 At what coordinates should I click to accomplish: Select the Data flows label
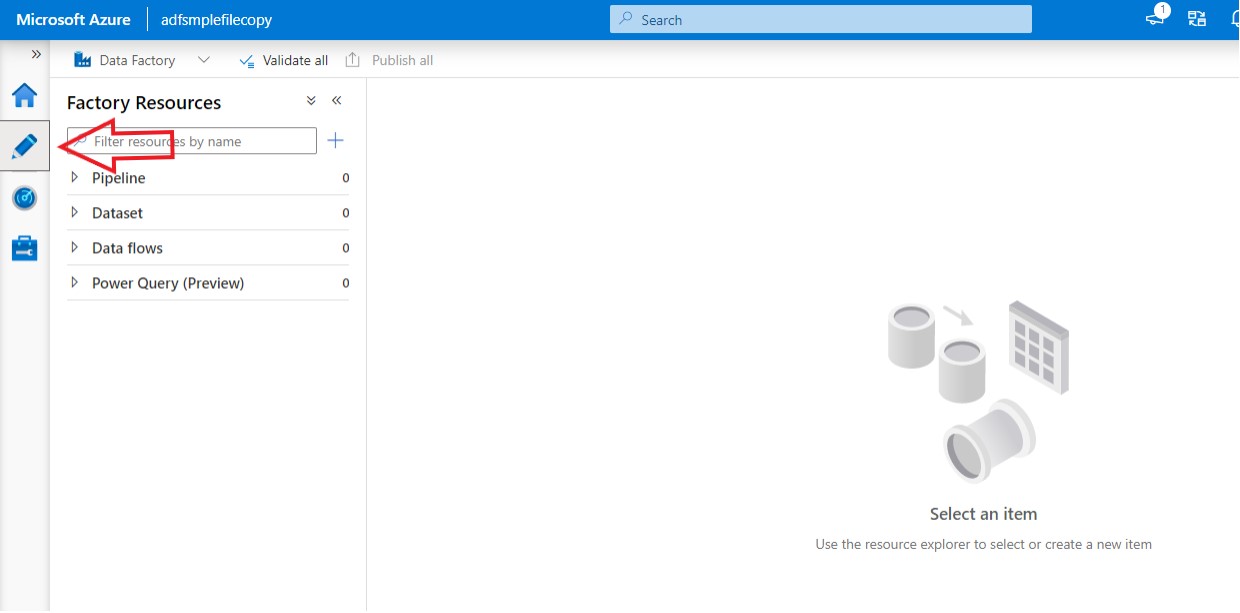(127, 248)
